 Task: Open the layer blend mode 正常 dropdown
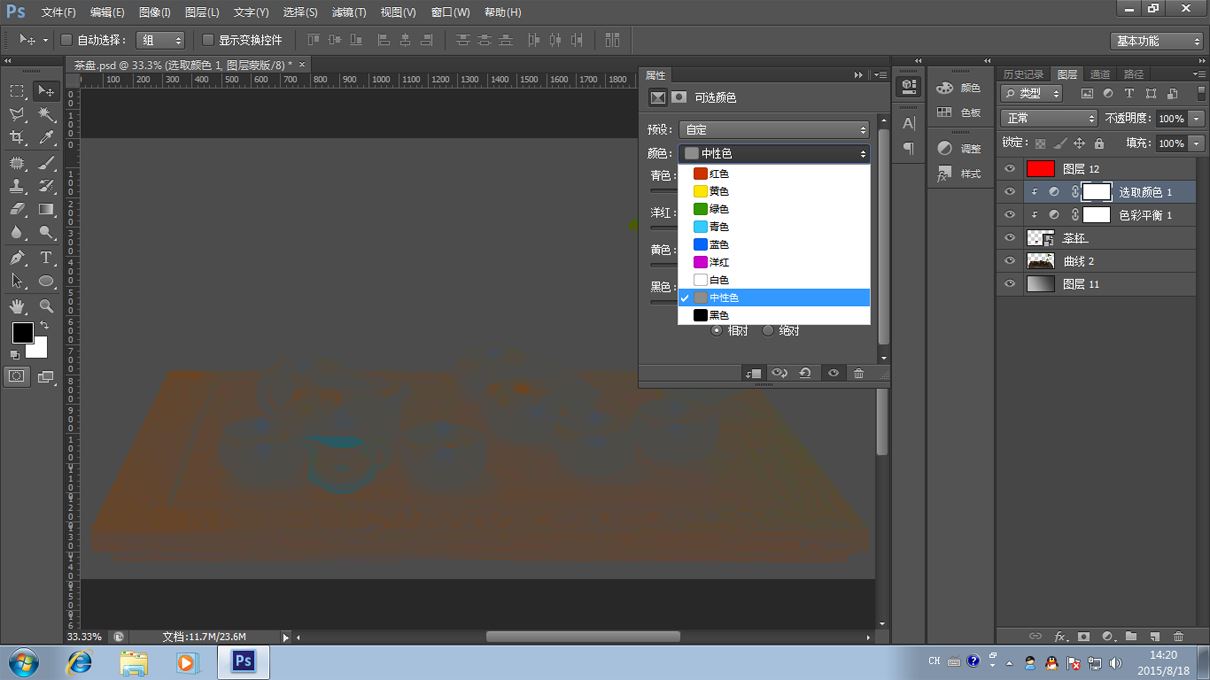pos(1048,118)
